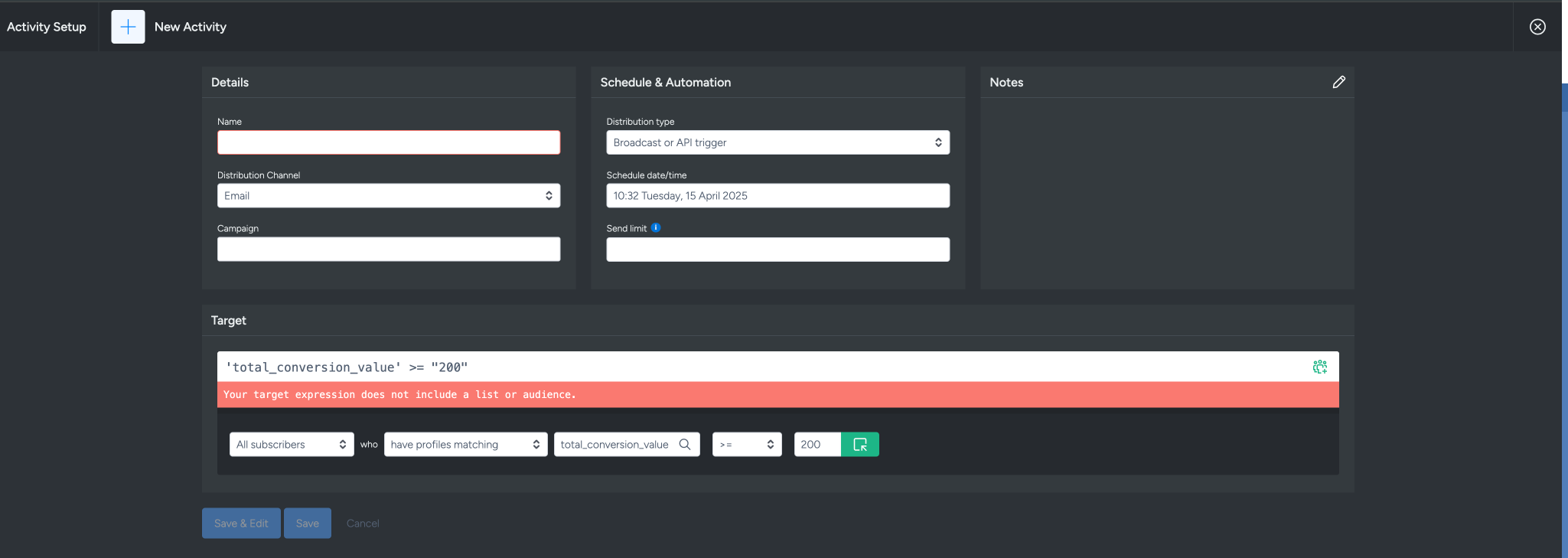This screenshot has width=1568, height=558.
Task: Click the plus New Activity icon
Action: (x=128, y=27)
